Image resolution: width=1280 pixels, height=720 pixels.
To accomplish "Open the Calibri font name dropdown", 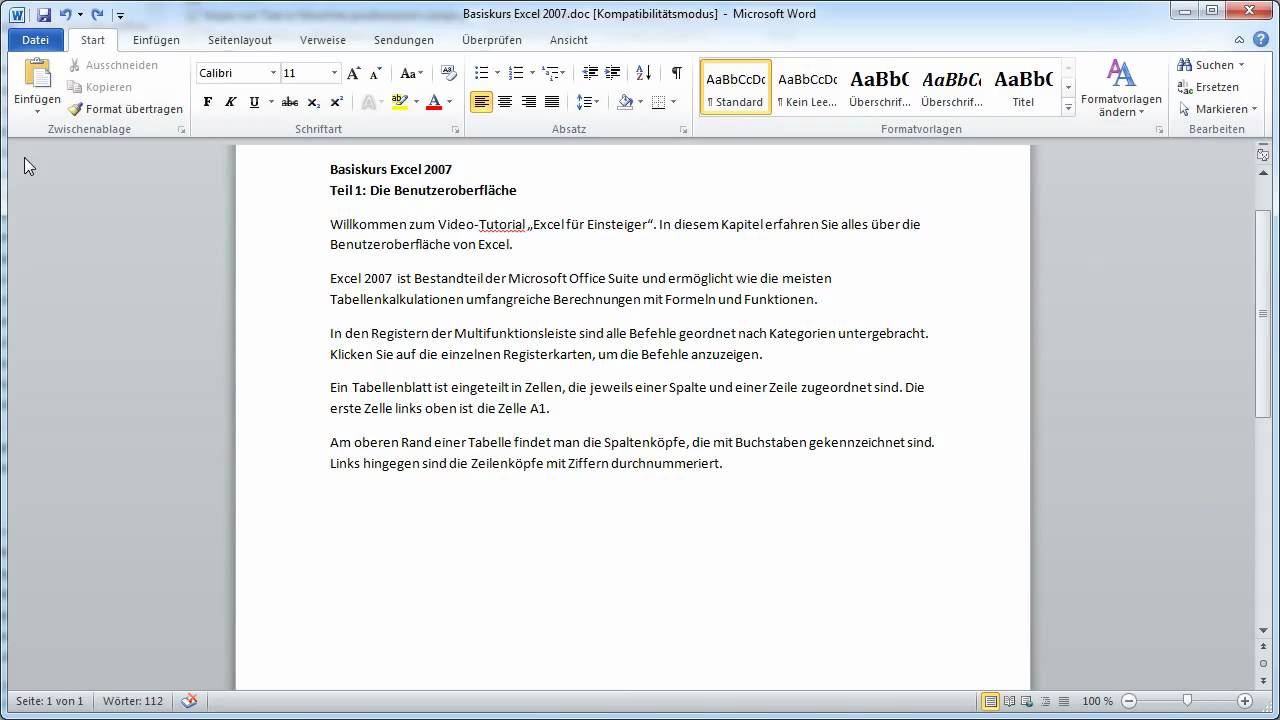I will [273, 73].
